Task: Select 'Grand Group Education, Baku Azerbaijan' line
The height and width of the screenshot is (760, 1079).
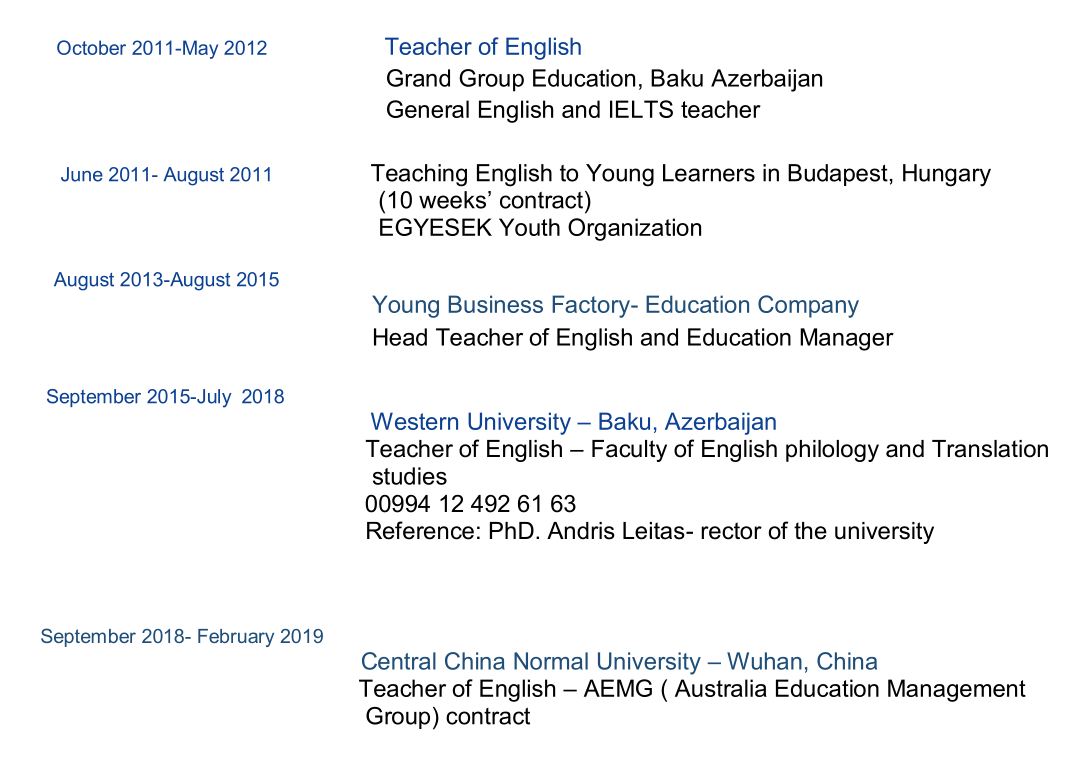Action: [604, 78]
